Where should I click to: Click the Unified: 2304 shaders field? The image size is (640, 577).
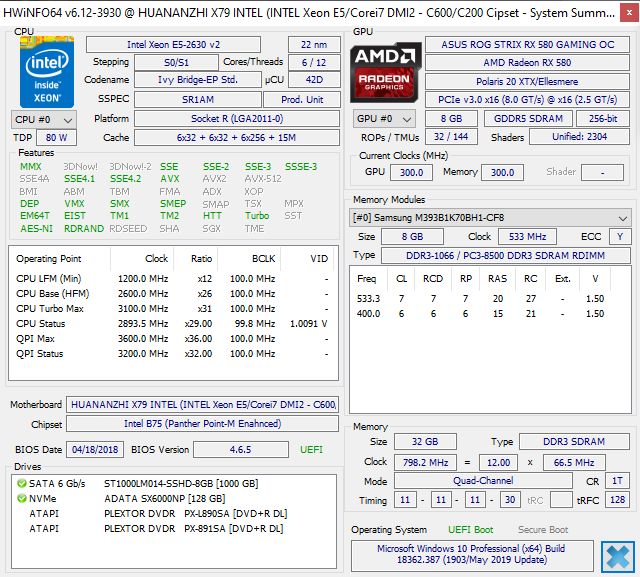point(580,137)
